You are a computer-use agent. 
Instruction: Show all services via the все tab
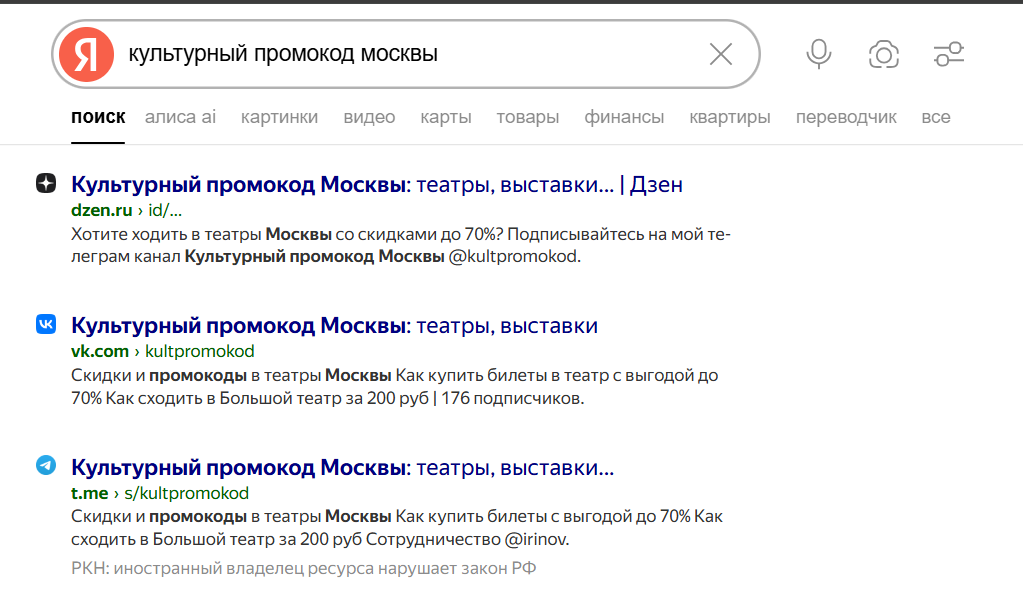(x=936, y=117)
